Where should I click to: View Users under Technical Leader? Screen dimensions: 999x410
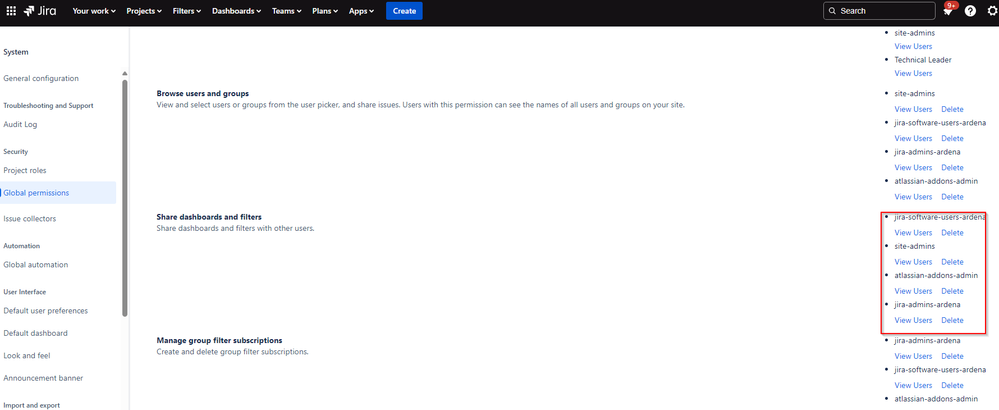point(913,74)
